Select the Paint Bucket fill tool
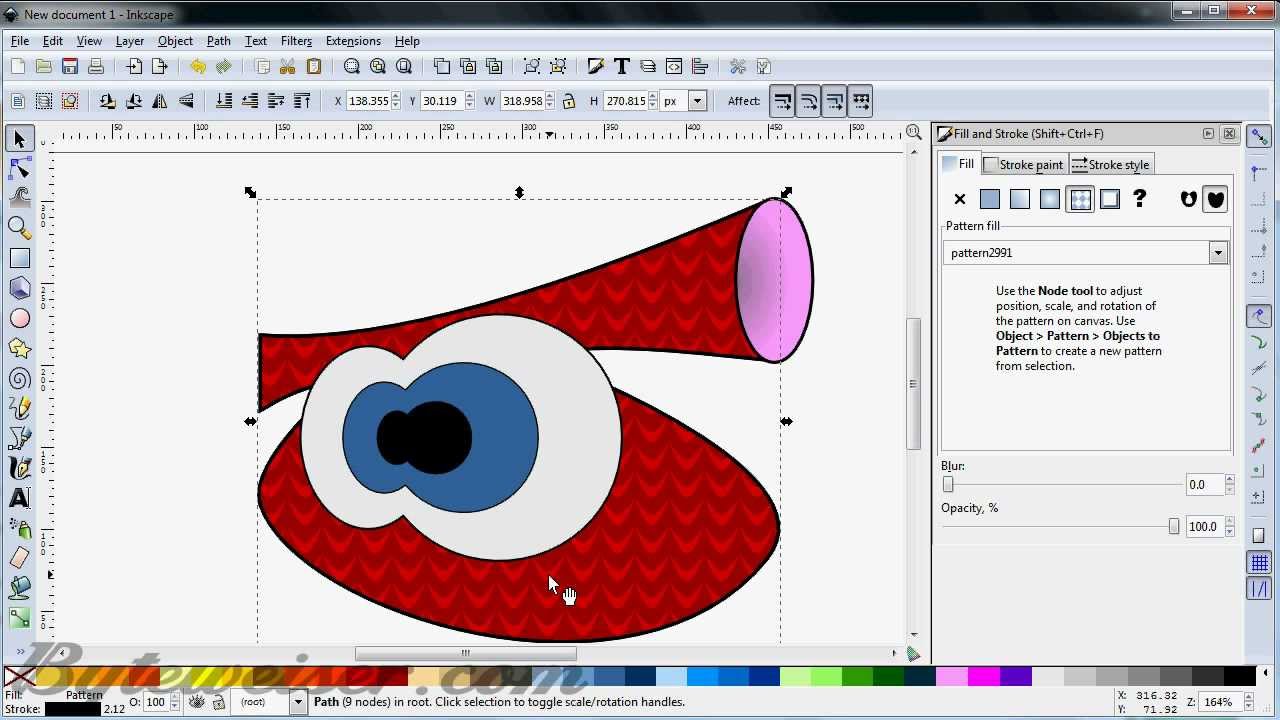This screenshot has height=720, width=1280. 19,588
